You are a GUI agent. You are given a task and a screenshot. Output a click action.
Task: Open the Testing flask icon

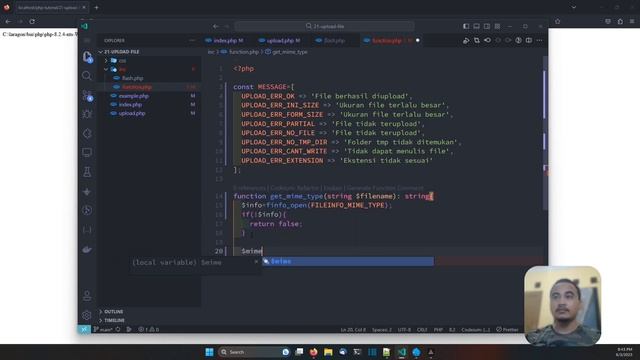(x=87, y=172)
